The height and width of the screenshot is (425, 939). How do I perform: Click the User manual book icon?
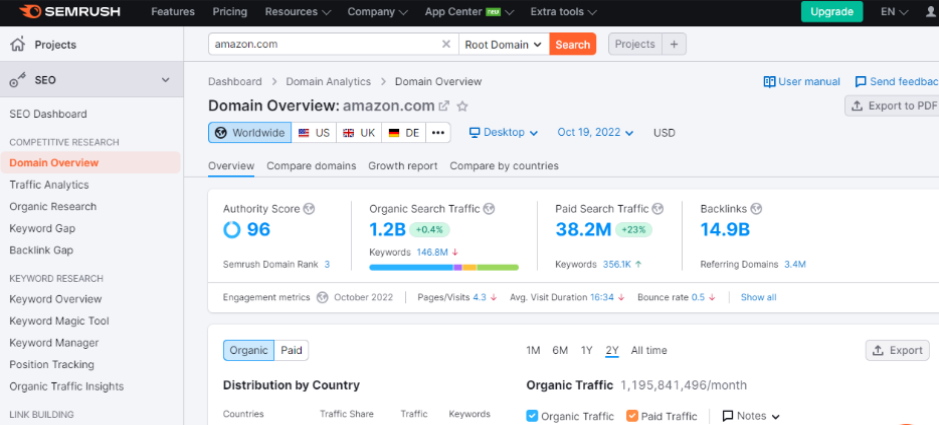pyautogui.click(x=770, y=81)
